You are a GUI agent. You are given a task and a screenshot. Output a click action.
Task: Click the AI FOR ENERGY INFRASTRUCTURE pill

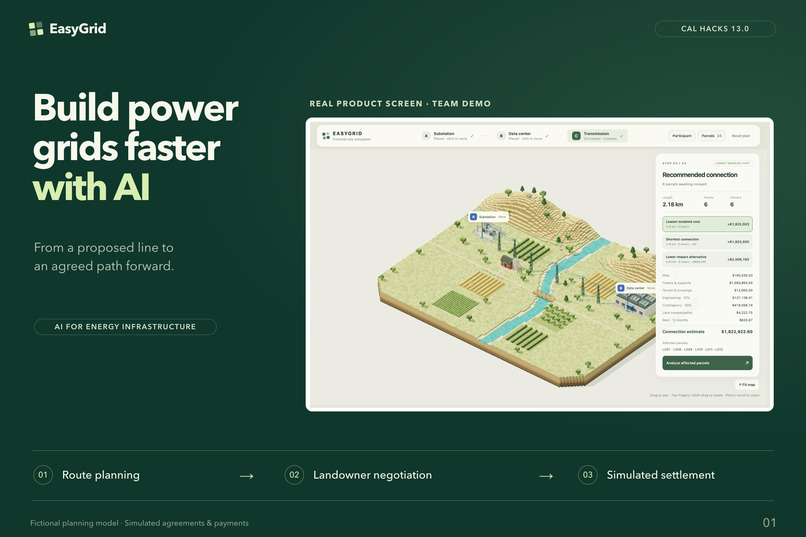[x=125, y=327]
